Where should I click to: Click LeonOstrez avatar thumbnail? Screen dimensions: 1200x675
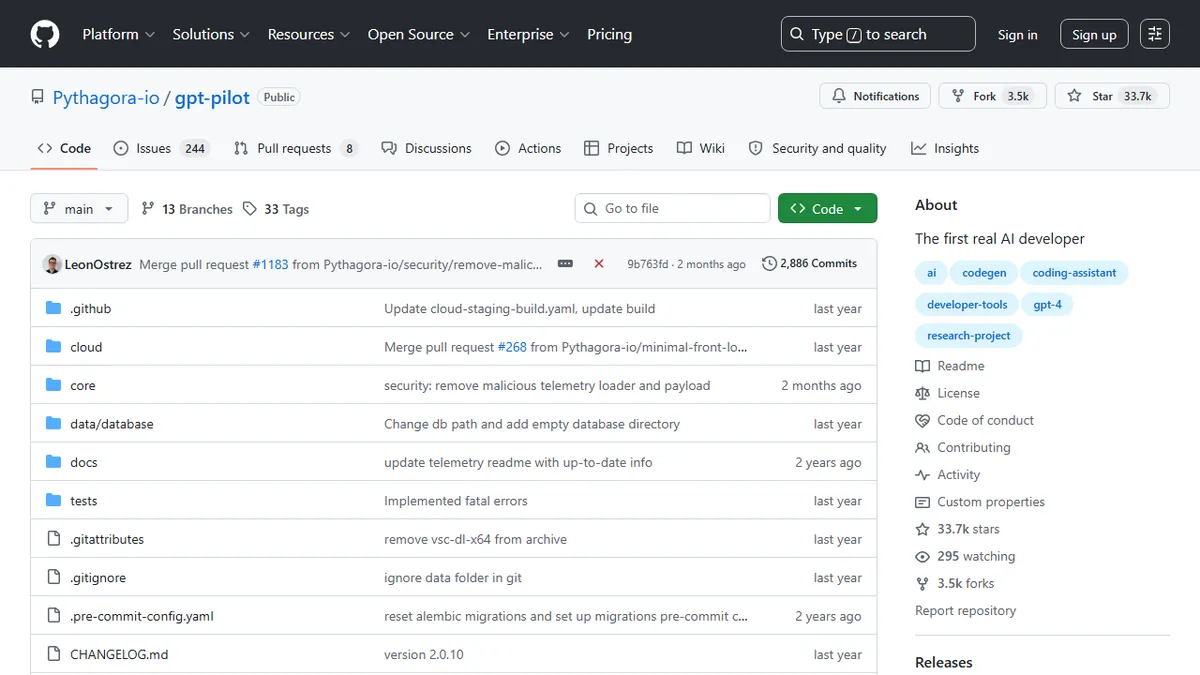(x=52, y=264)
